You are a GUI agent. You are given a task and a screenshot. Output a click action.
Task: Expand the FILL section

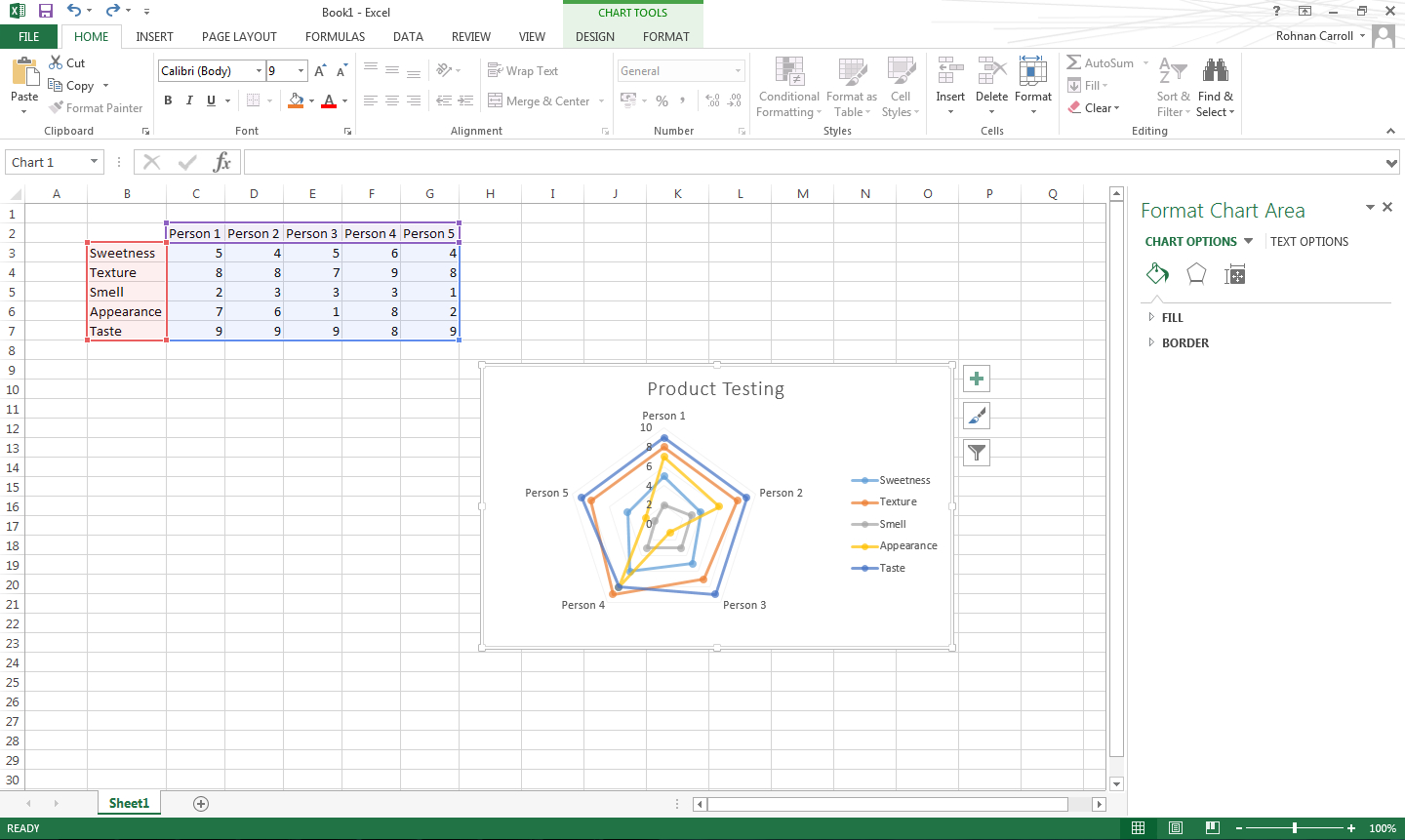pyautogui.click(x=1172, y=318)
